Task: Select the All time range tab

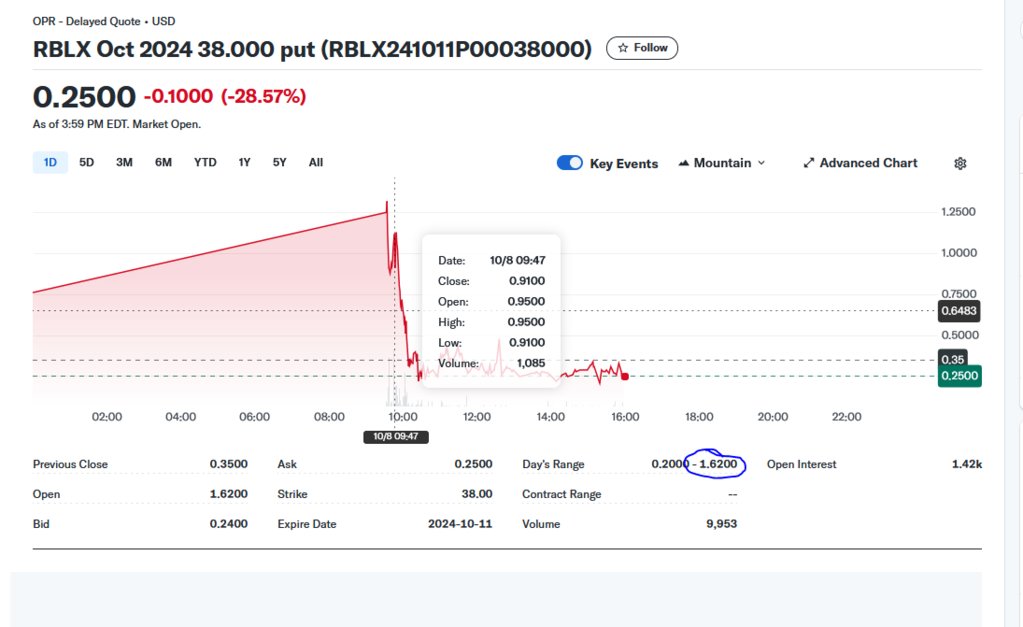Action: (x=316, y=162)
